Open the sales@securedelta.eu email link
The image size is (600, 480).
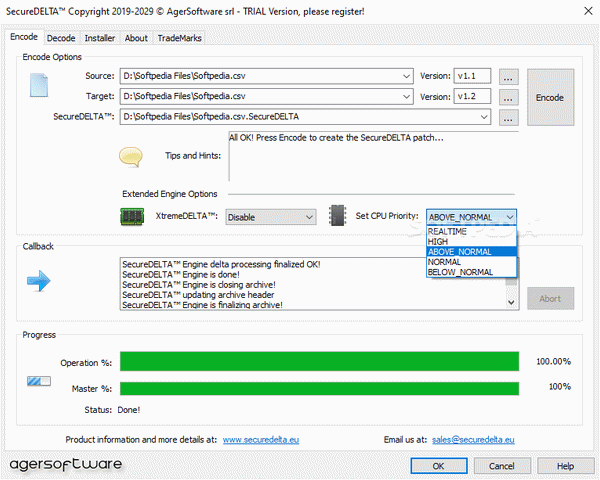(473, 440)
